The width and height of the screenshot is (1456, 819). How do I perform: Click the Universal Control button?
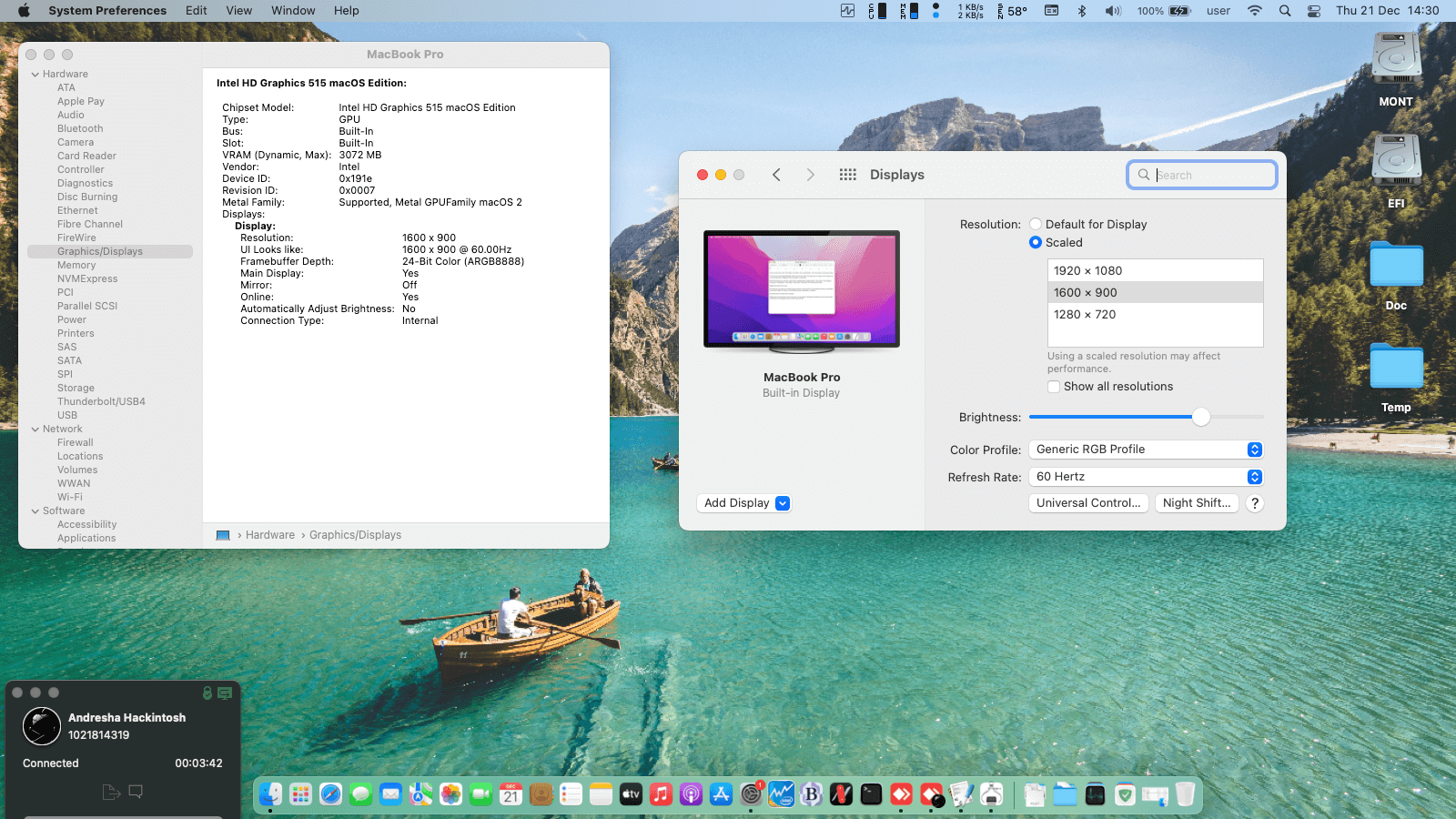click(x=1088, y=502)
